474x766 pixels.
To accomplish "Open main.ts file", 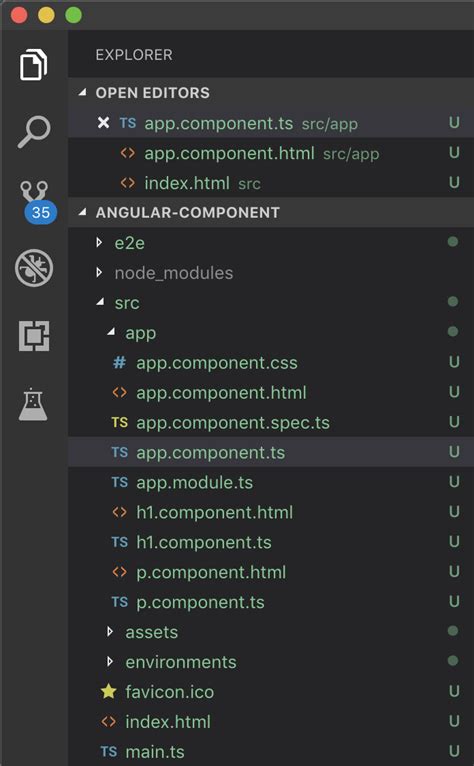I will coord(271,751).
